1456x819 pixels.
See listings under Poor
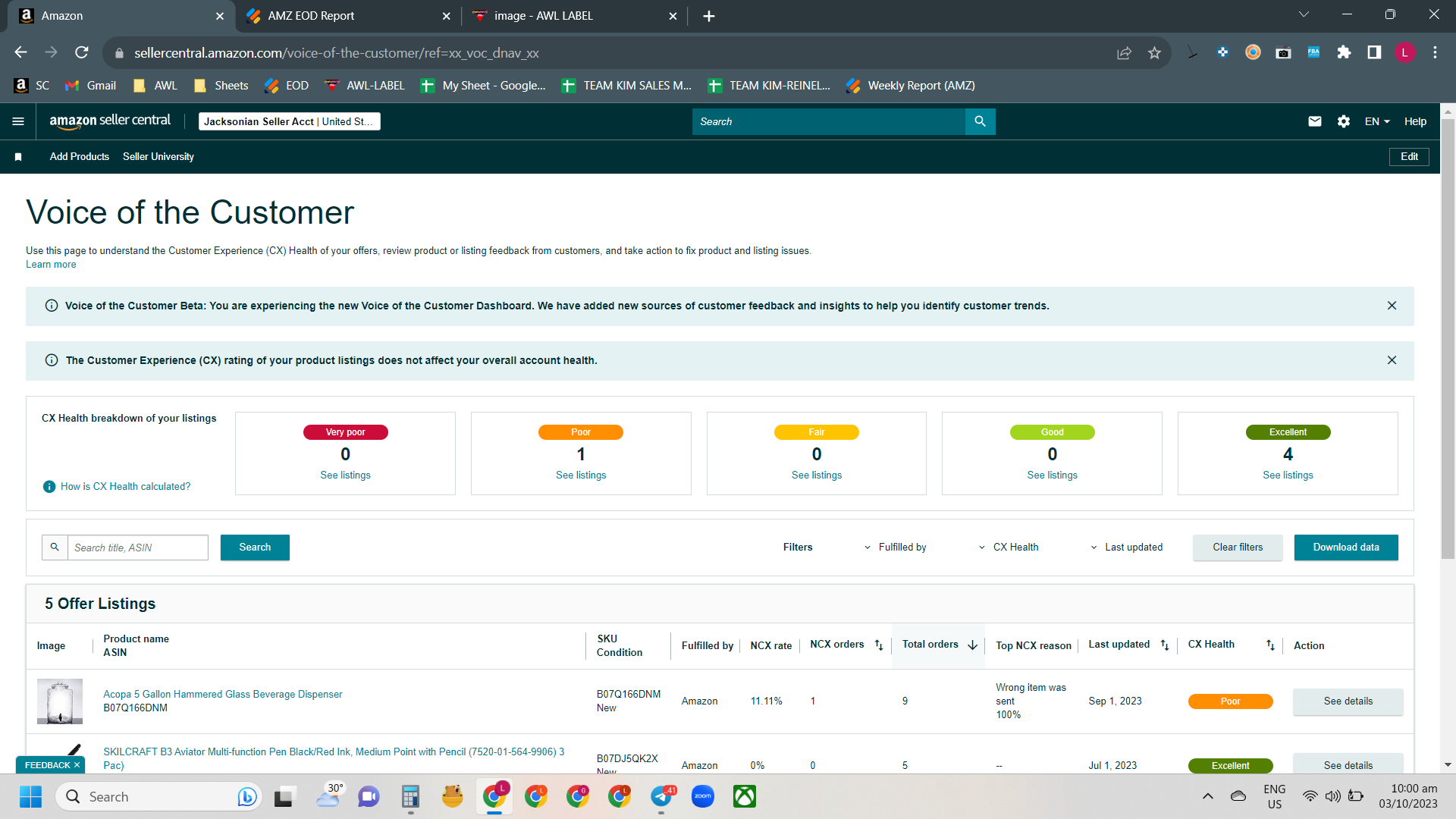click(x=581, y=475)
